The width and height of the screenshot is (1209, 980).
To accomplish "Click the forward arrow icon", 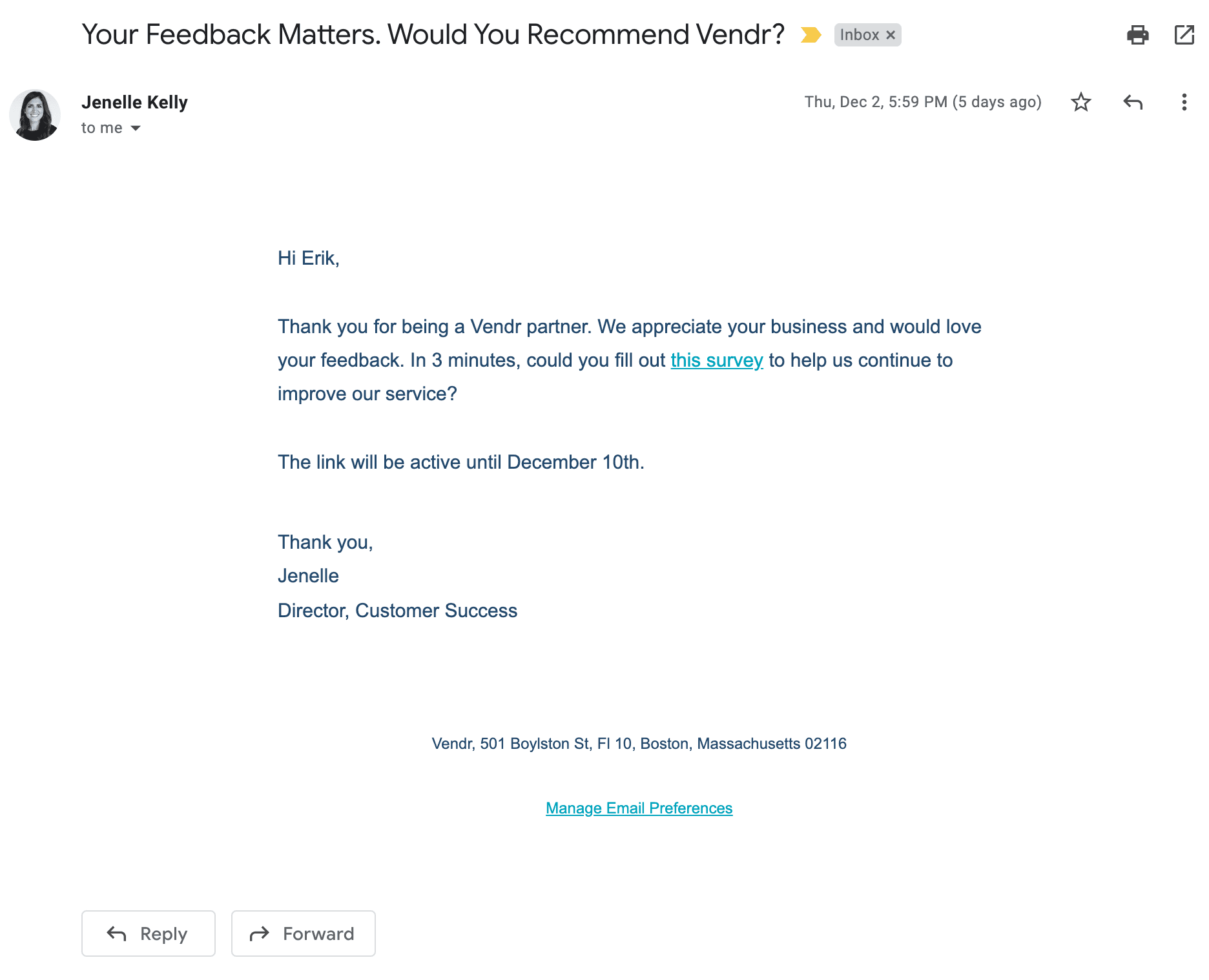I will [260, 934].
